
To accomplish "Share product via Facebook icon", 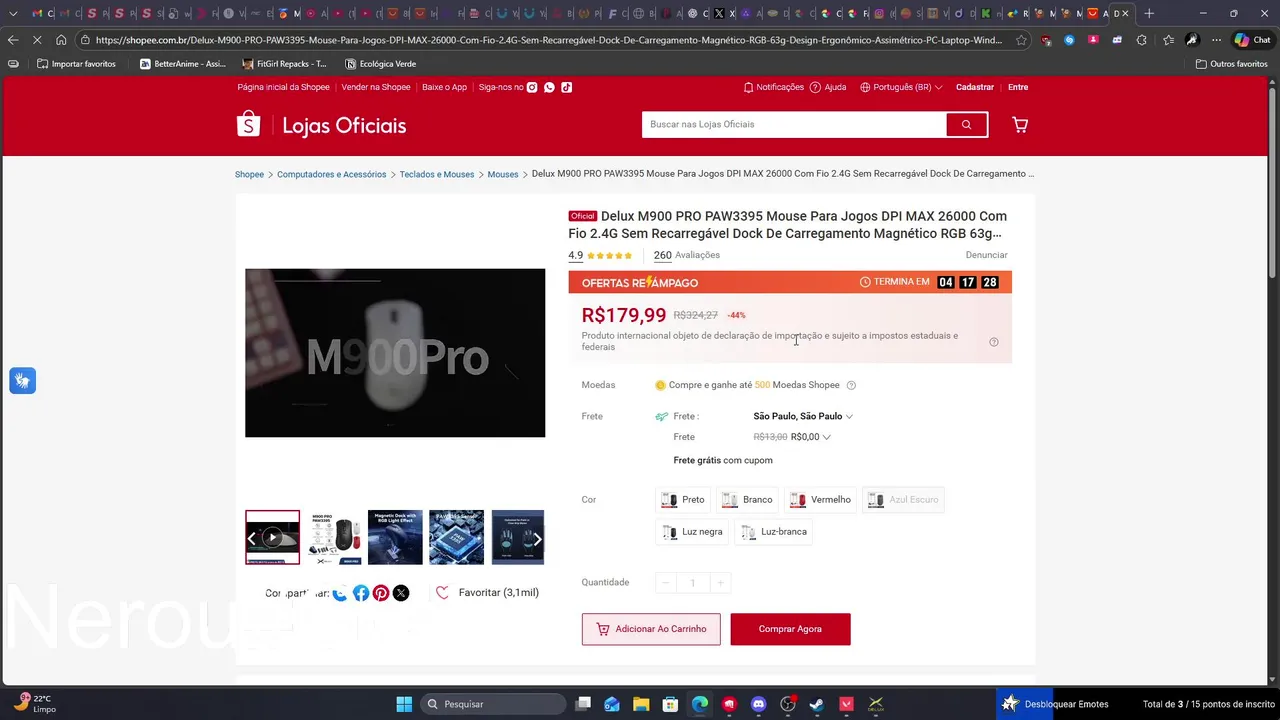I will [x=361, y=593].
